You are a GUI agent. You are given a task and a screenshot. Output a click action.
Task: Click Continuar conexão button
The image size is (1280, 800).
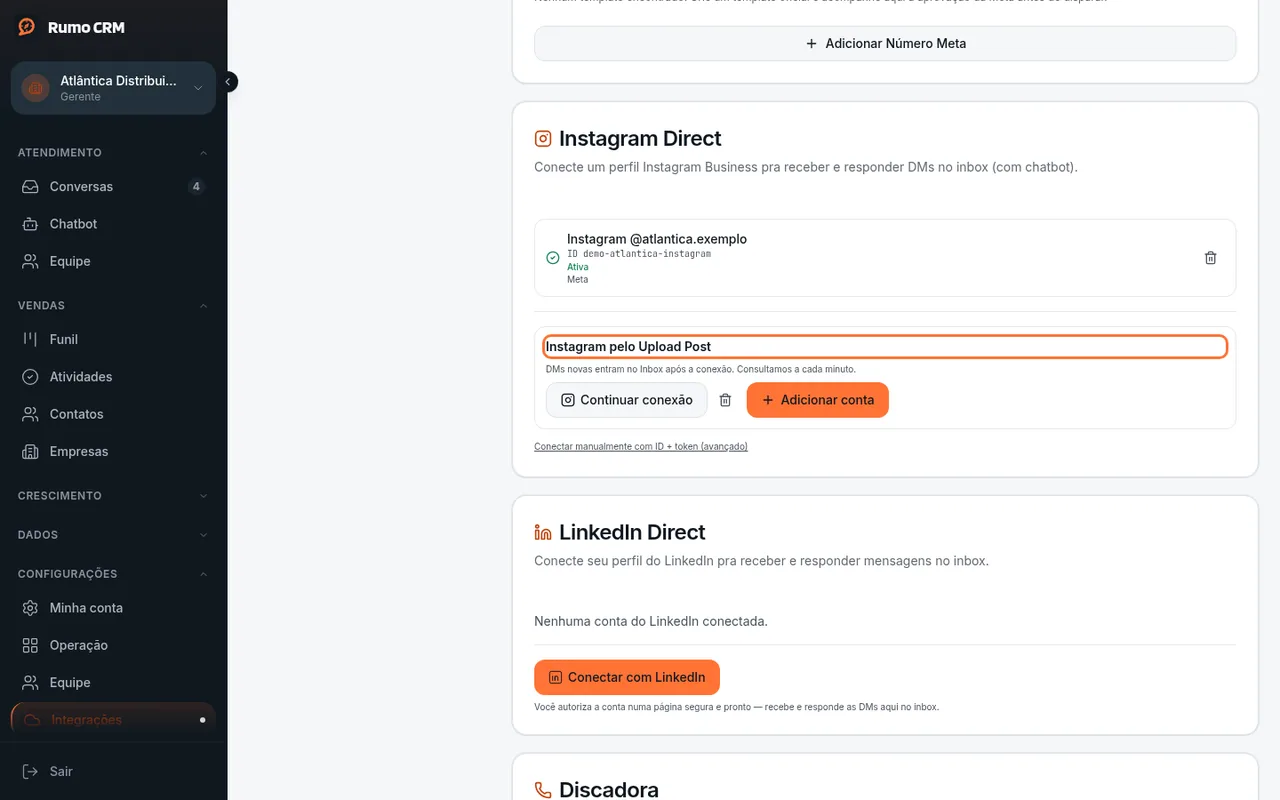(x=627, y=400)
